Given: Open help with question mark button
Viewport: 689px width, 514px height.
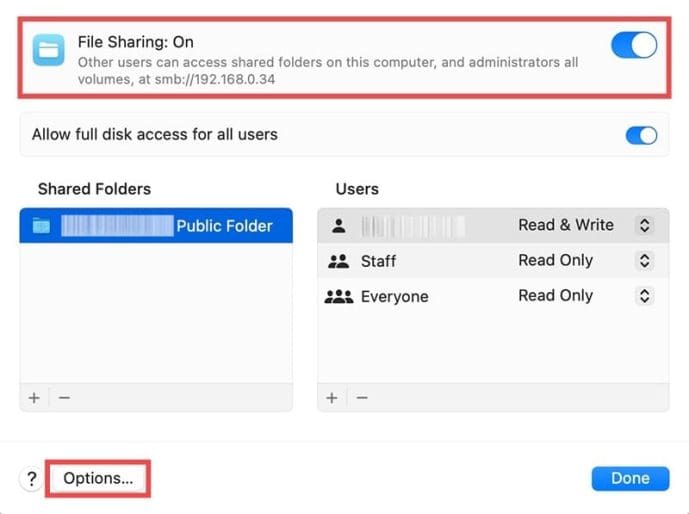Looking at the screenshot, I should 32,479.
